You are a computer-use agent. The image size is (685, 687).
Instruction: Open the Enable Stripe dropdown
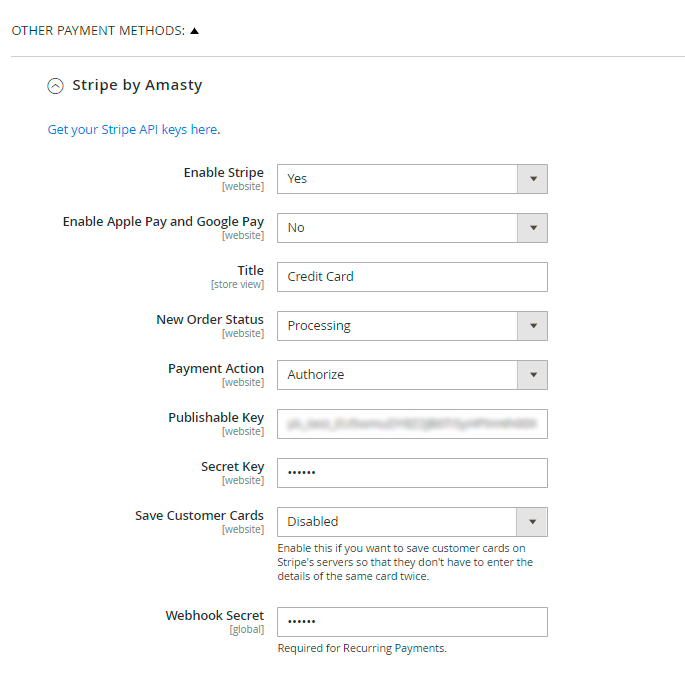tap(397, 179)
